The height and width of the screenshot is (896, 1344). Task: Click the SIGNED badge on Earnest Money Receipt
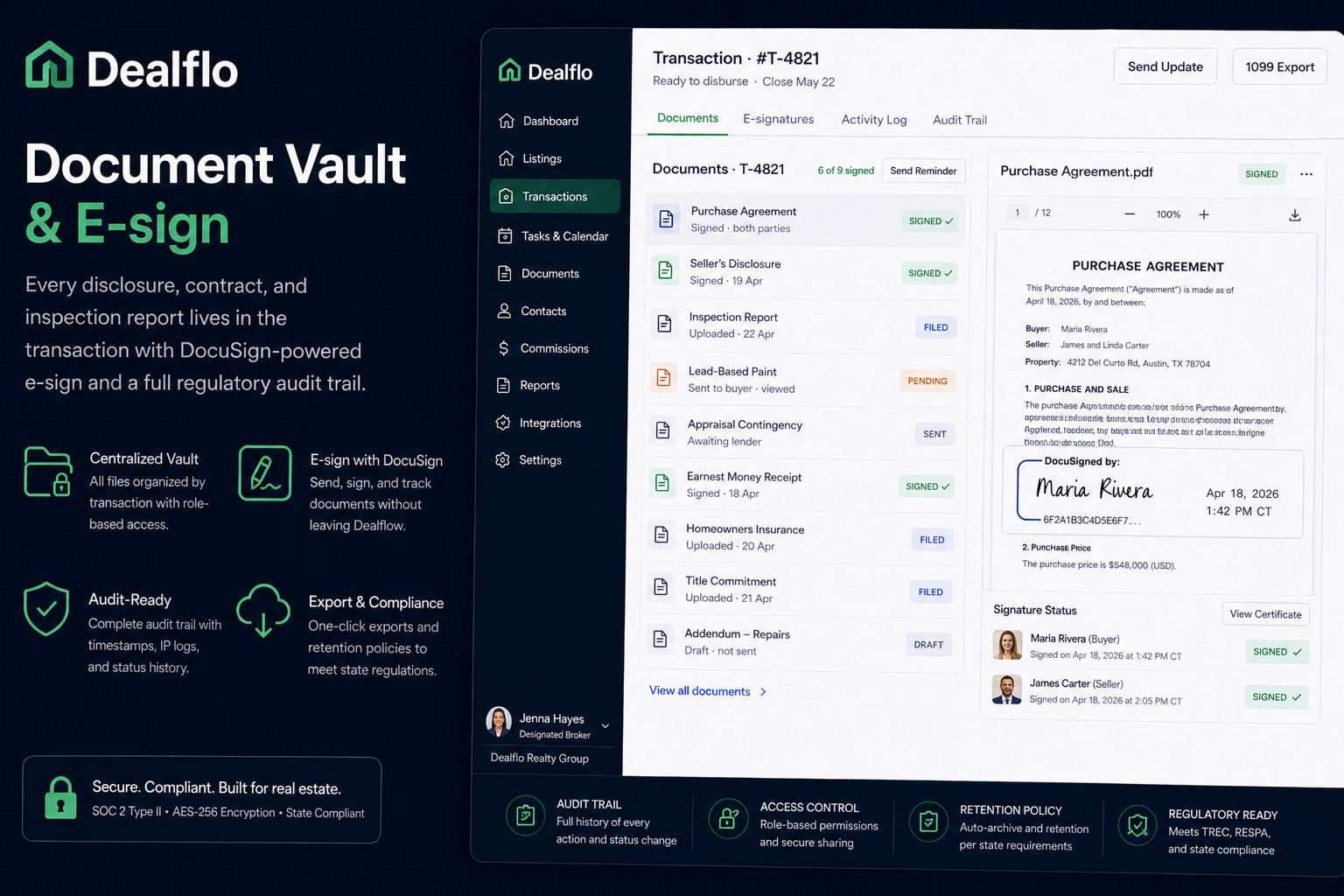(927, 486)
